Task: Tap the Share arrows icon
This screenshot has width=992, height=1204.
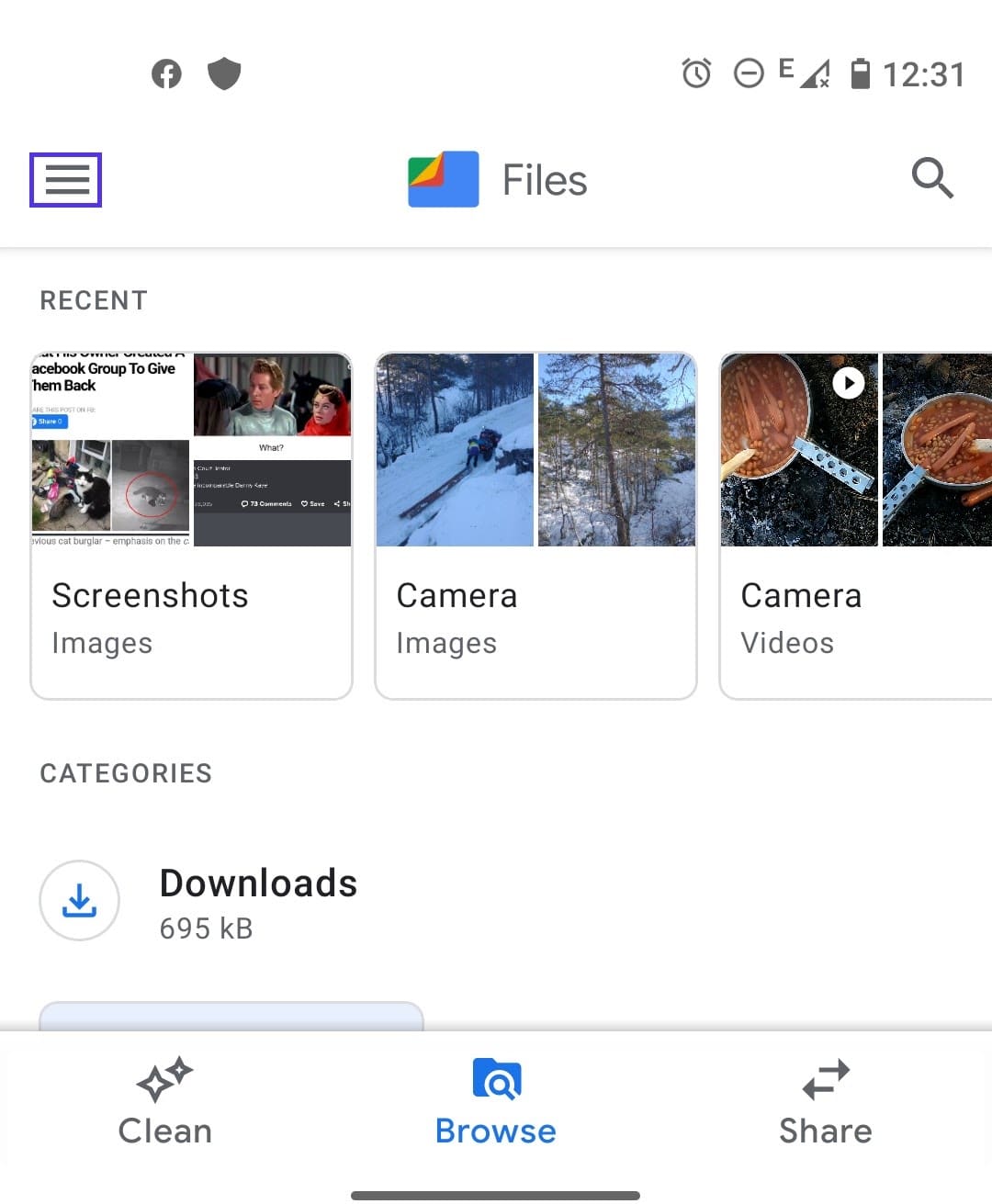Action: [x=824, y=1078]
